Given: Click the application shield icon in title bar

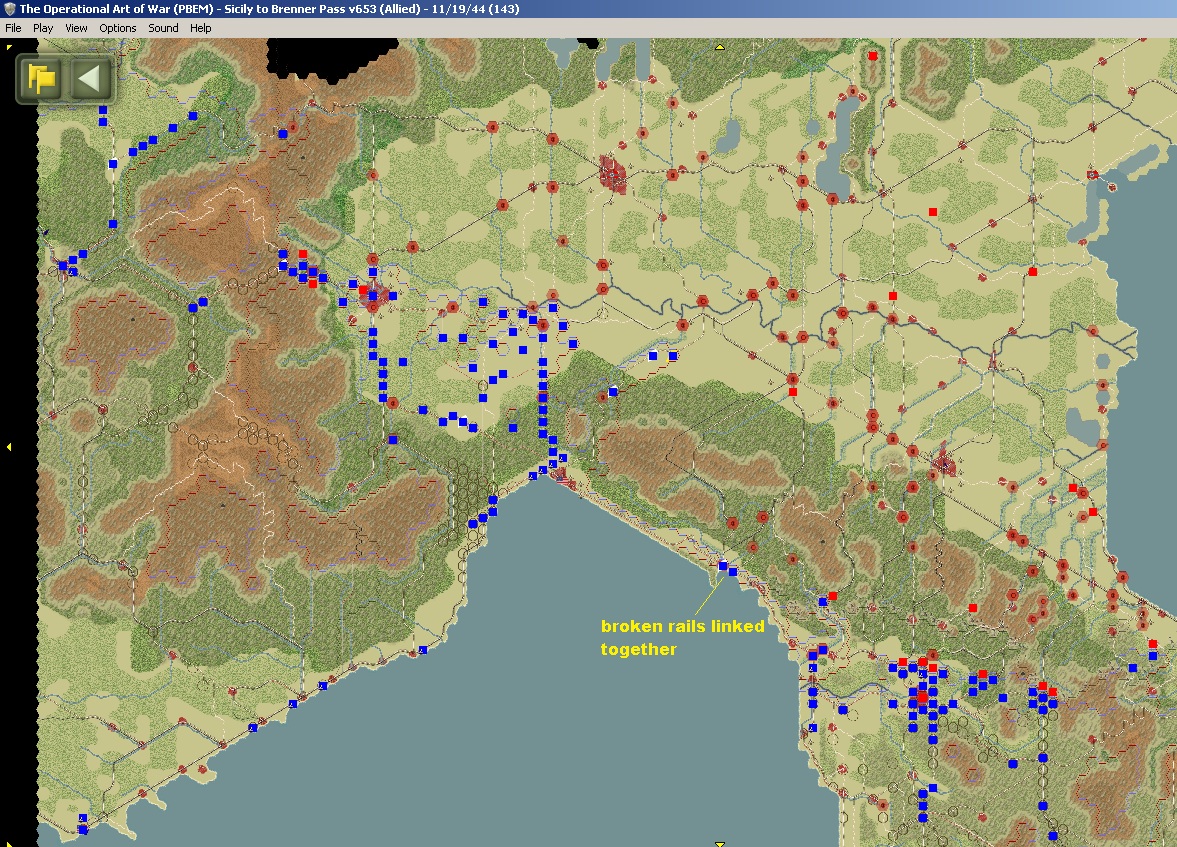Looking at the screenshot, I should tap(9, 9).
